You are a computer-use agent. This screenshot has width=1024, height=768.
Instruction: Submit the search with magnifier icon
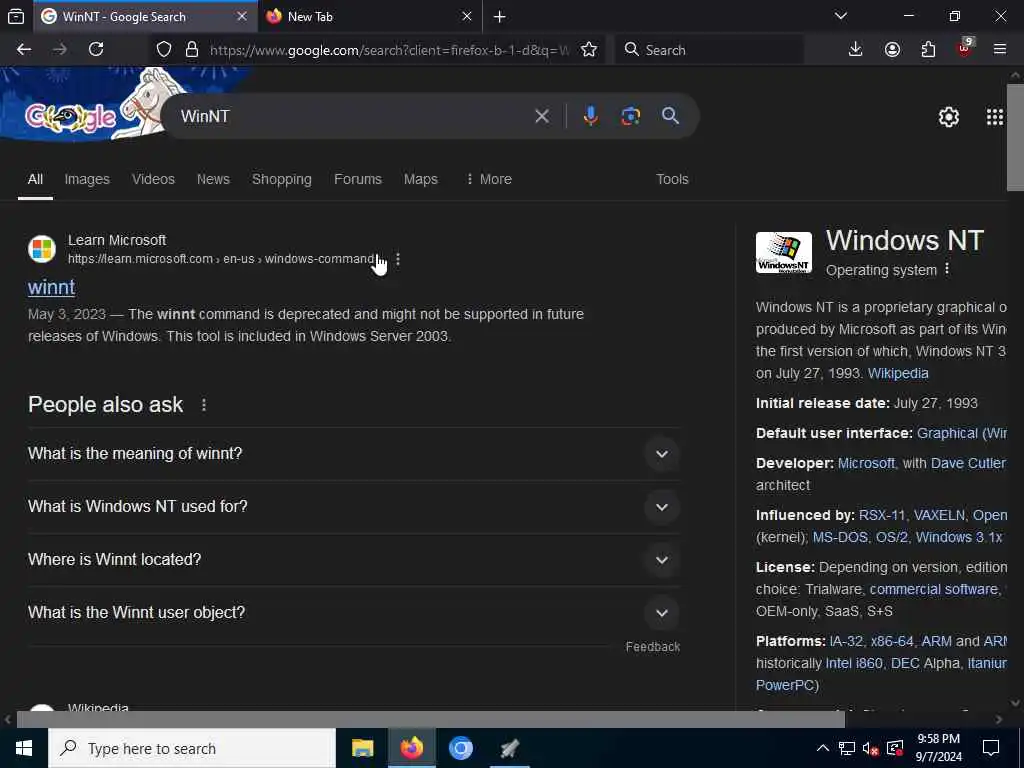tap(670, 116)
